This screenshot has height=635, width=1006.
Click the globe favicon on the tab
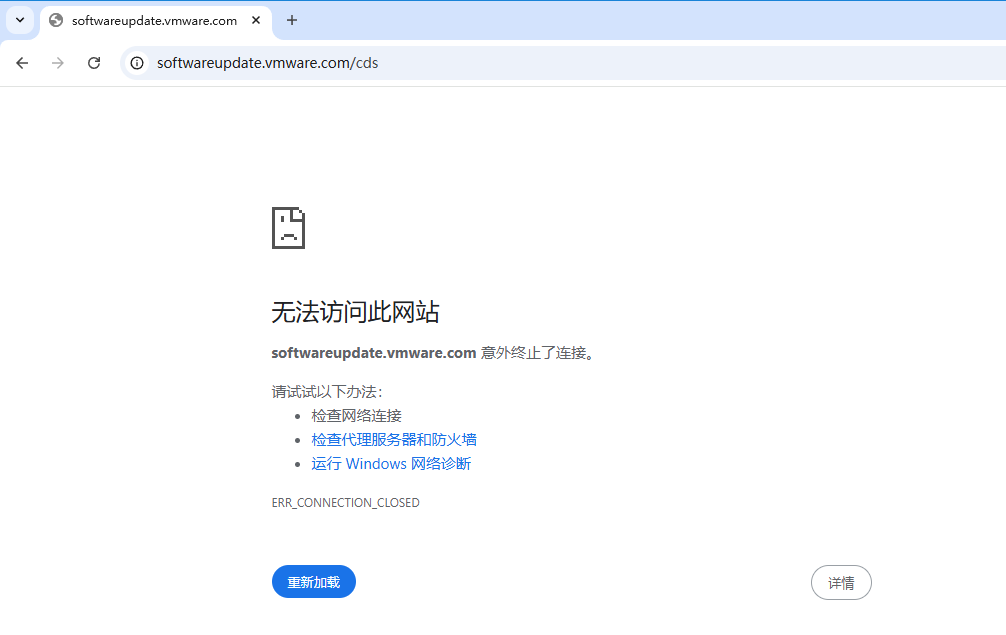[x=56, y=21]
